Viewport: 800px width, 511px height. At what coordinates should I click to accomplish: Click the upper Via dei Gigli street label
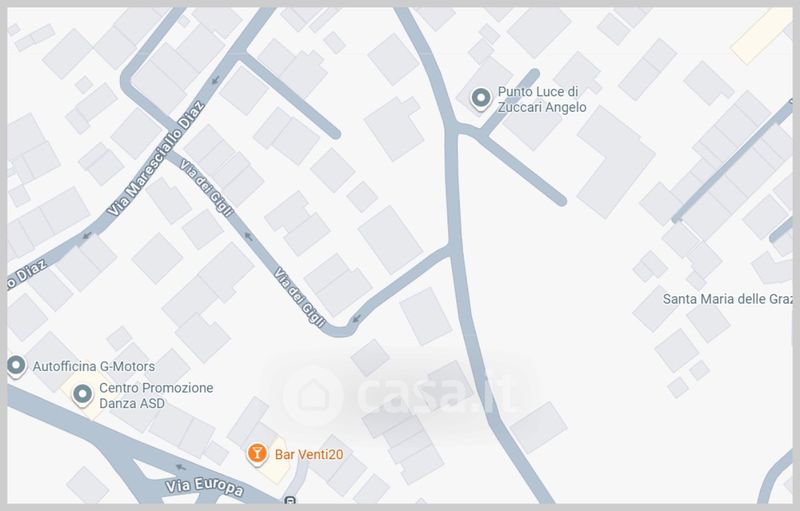(207, 188)
